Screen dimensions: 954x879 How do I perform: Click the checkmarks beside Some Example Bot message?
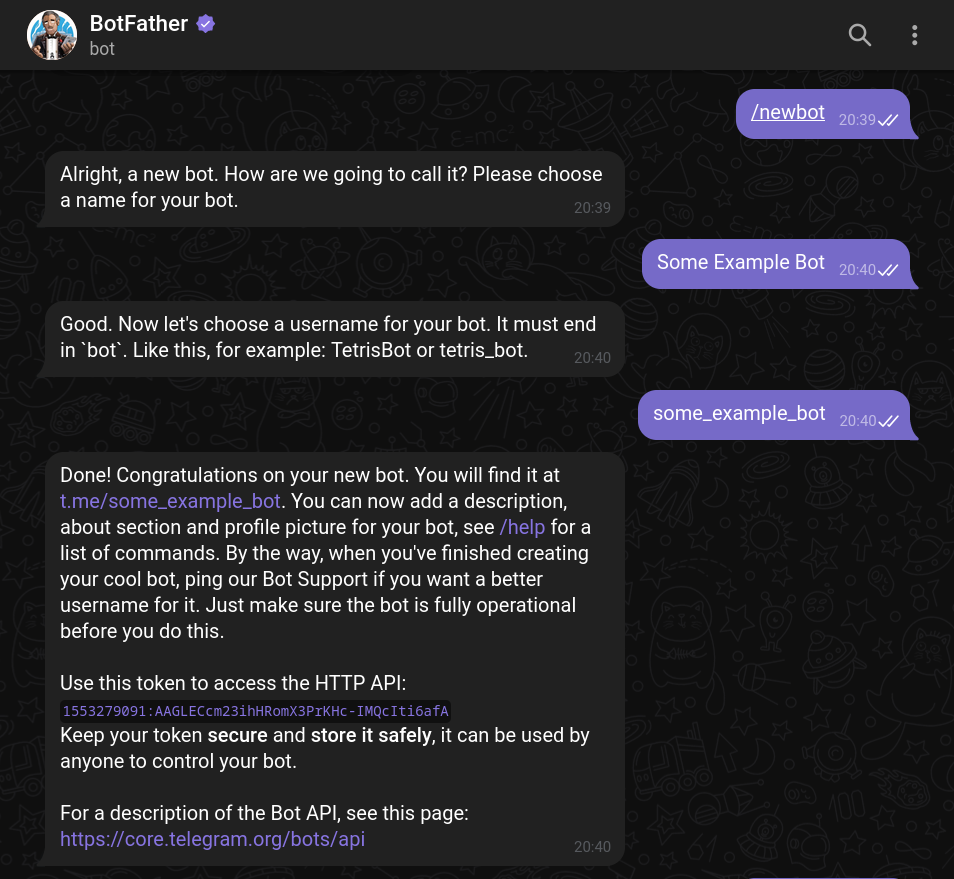(x=888, y=271)
